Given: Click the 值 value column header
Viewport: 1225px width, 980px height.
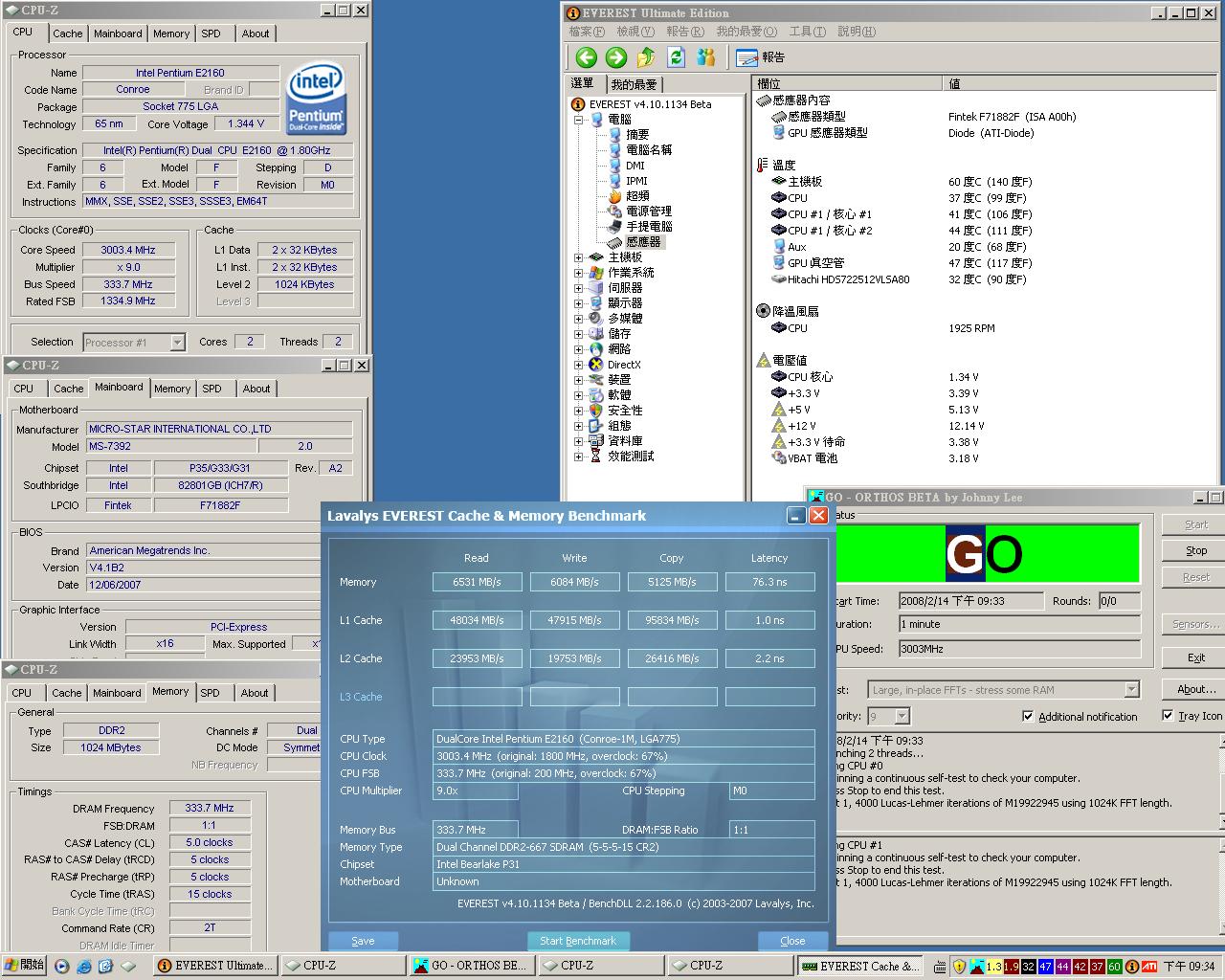Looking at the screenshot, I should click(1083, 84).
